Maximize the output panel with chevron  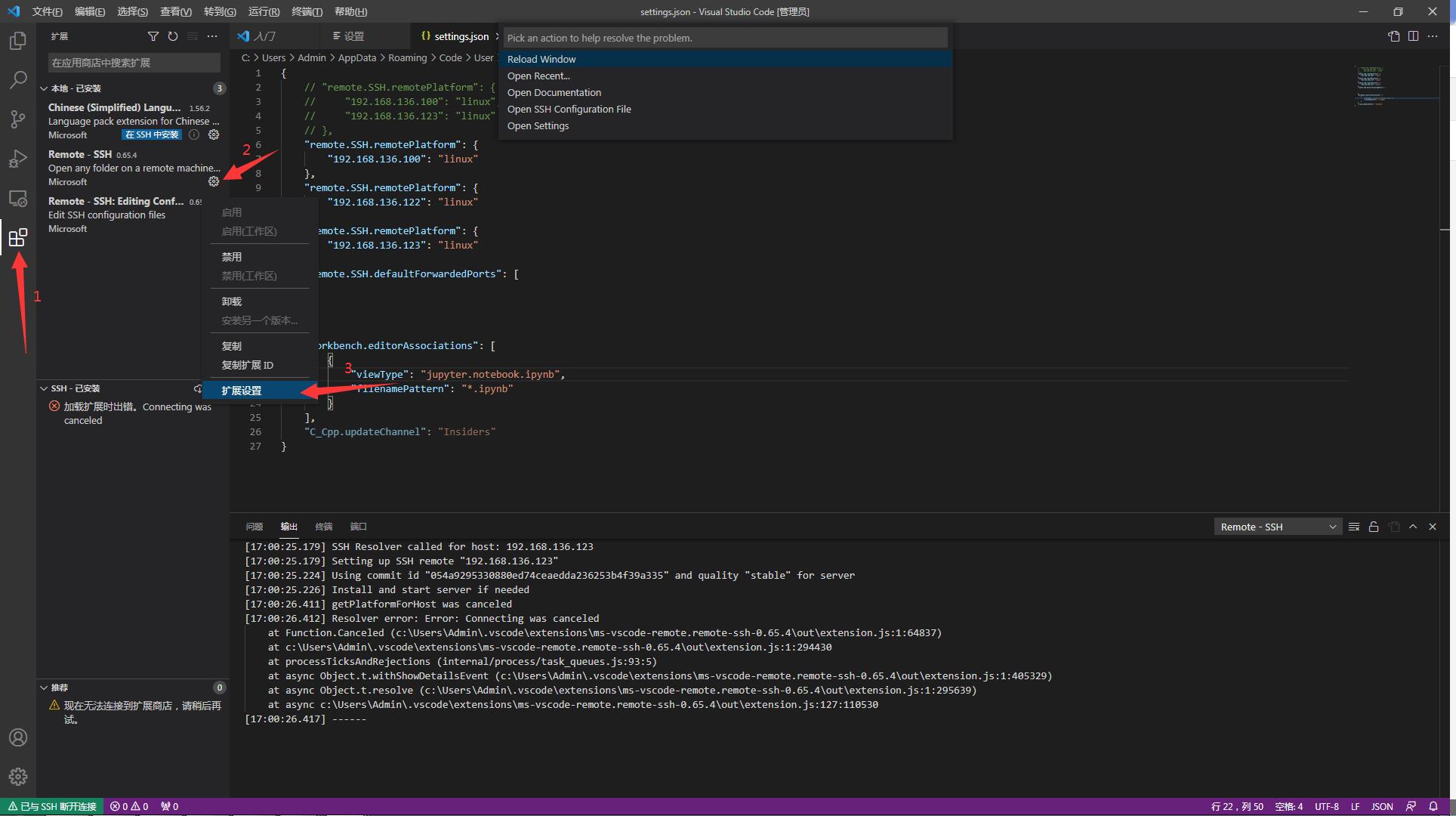(1413, 527)
